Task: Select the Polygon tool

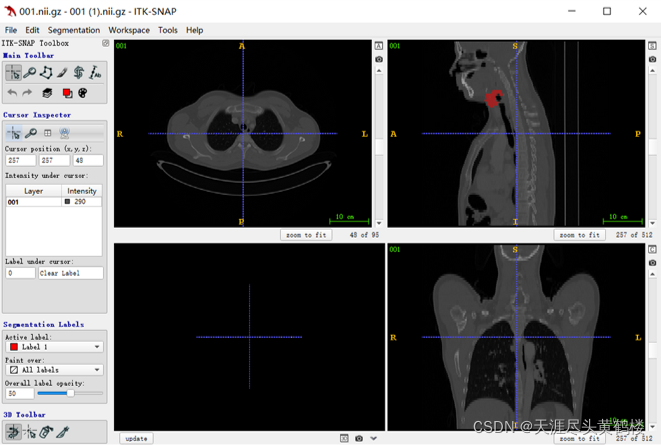Action: tap(46, 72)
